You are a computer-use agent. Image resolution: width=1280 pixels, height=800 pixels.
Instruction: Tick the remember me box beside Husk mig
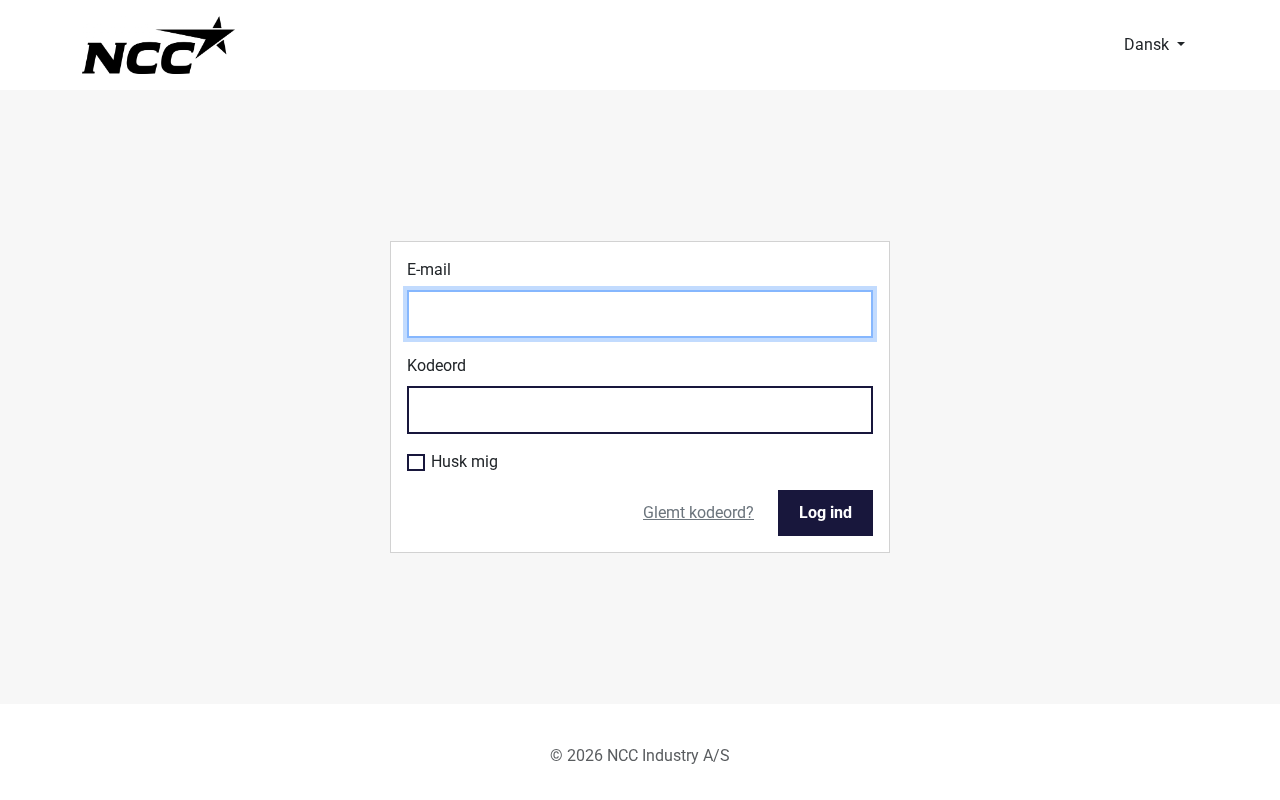(416, 462)
